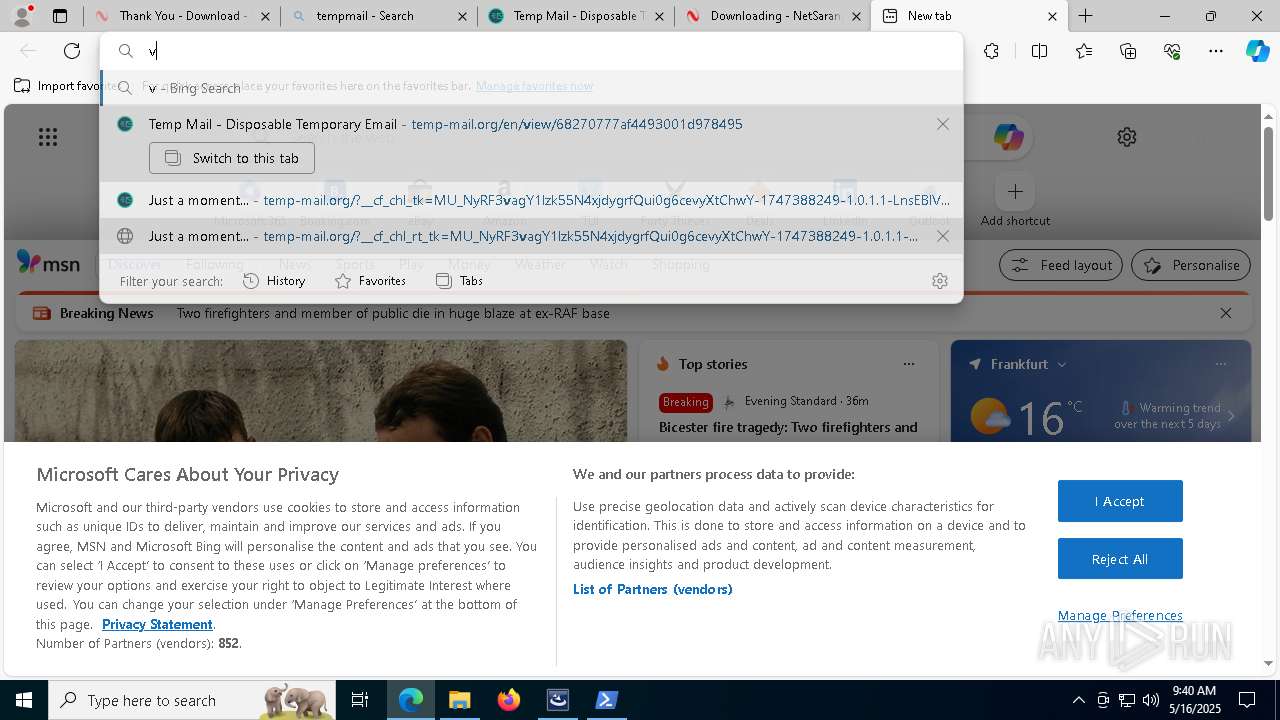Open Task View on taskbar
The height and width of the screenshot is (720, 1280).
[x=360, y=700]
